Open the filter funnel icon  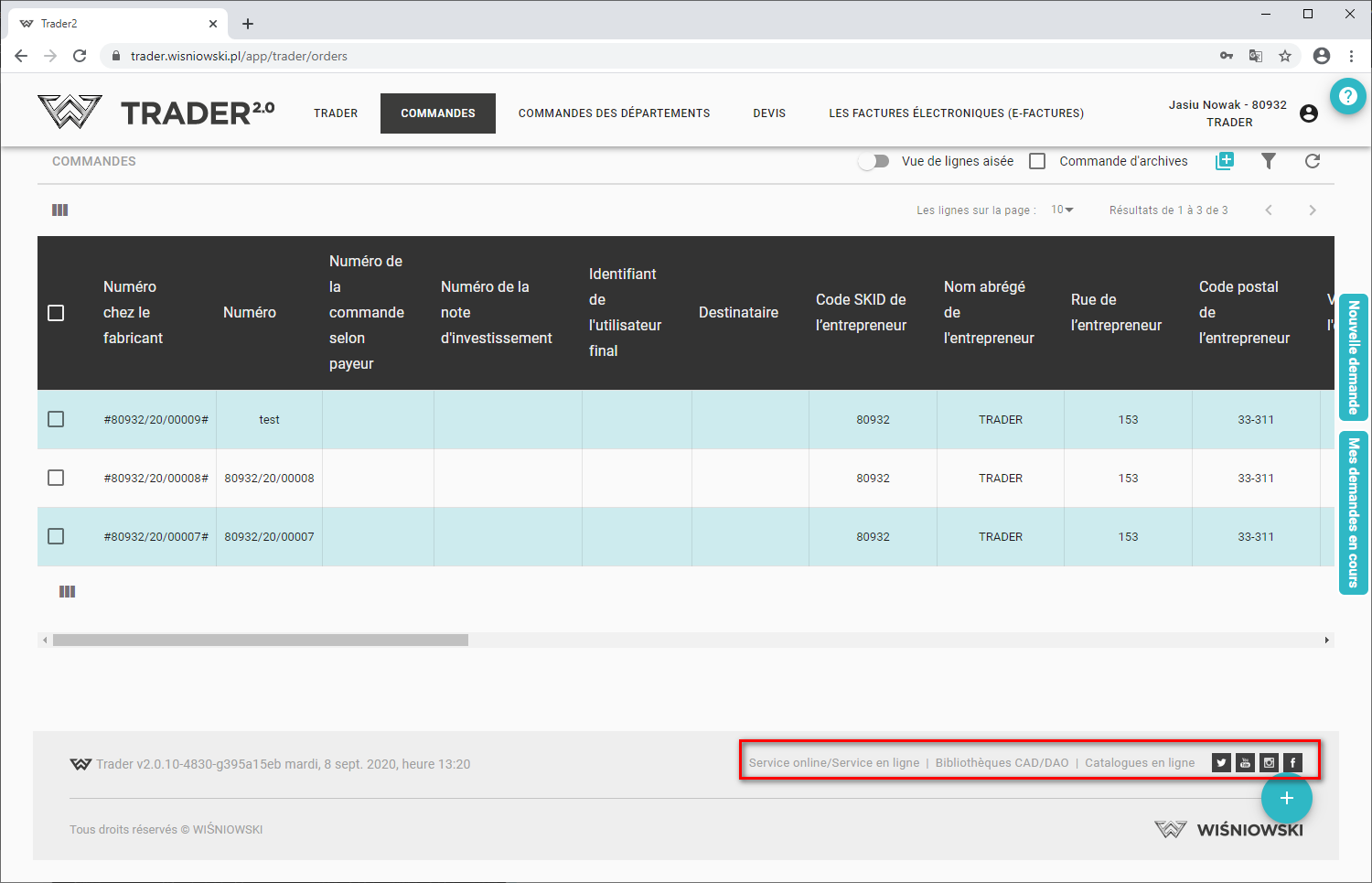coord(1268,161)
